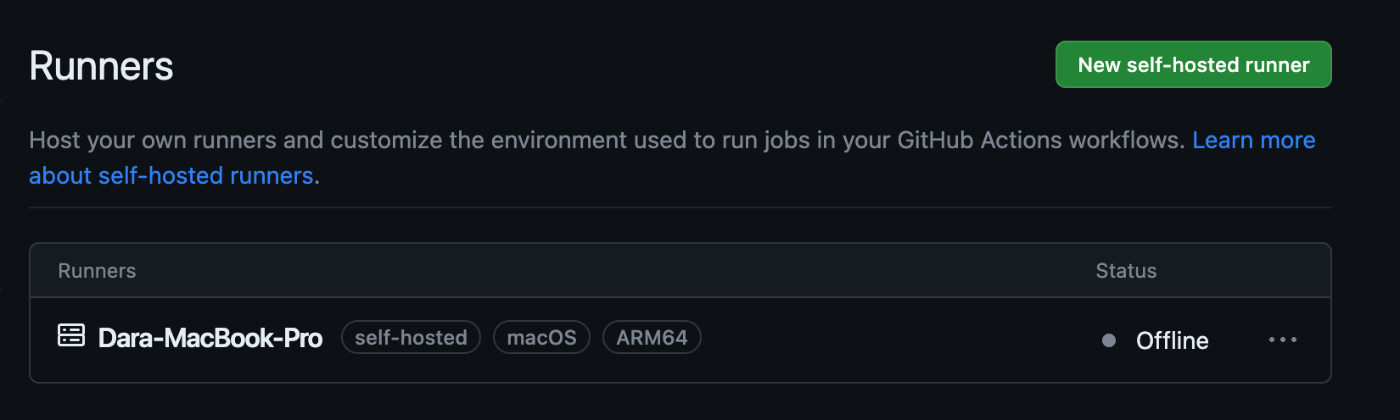Click the Offline status text
This screenshot has width=1400, height=420.
pyautogui.click(x=1172, y=341)
